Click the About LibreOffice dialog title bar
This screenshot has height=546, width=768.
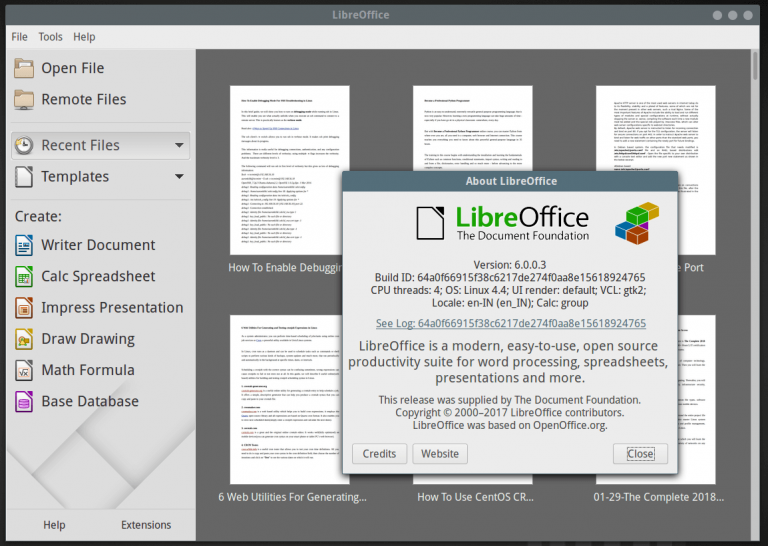coord(510,181)
